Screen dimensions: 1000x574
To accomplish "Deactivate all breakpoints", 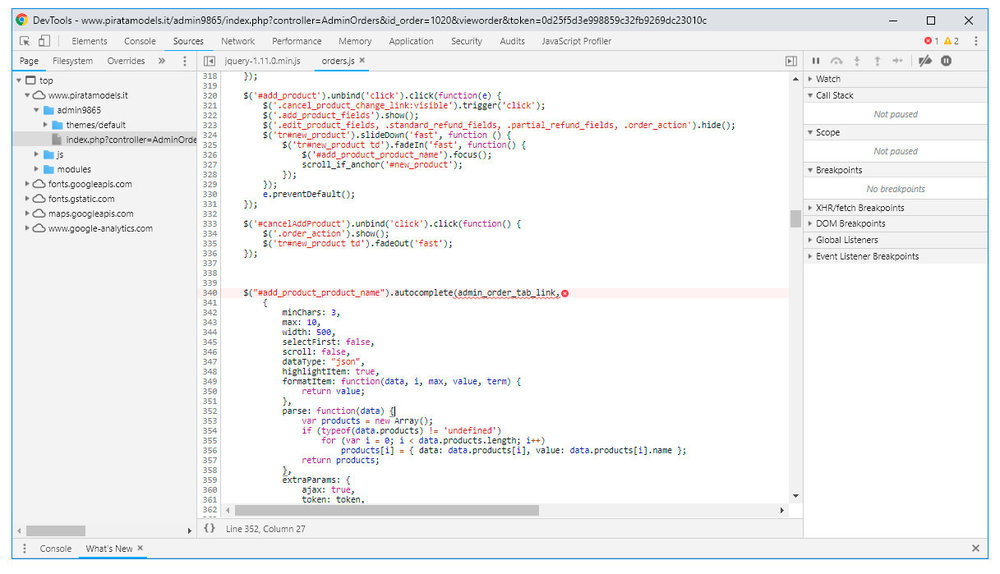I will pyautogui.click(x=925, y=61).
